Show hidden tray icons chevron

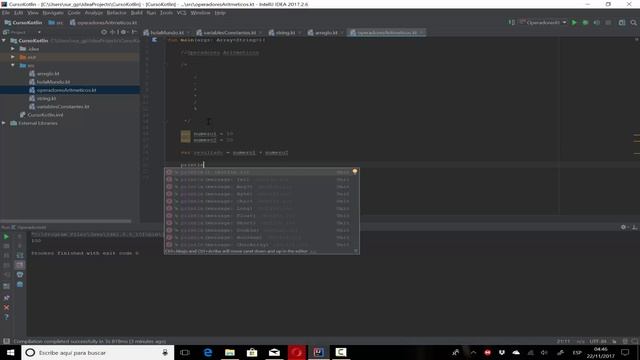[x=473, y=352]
